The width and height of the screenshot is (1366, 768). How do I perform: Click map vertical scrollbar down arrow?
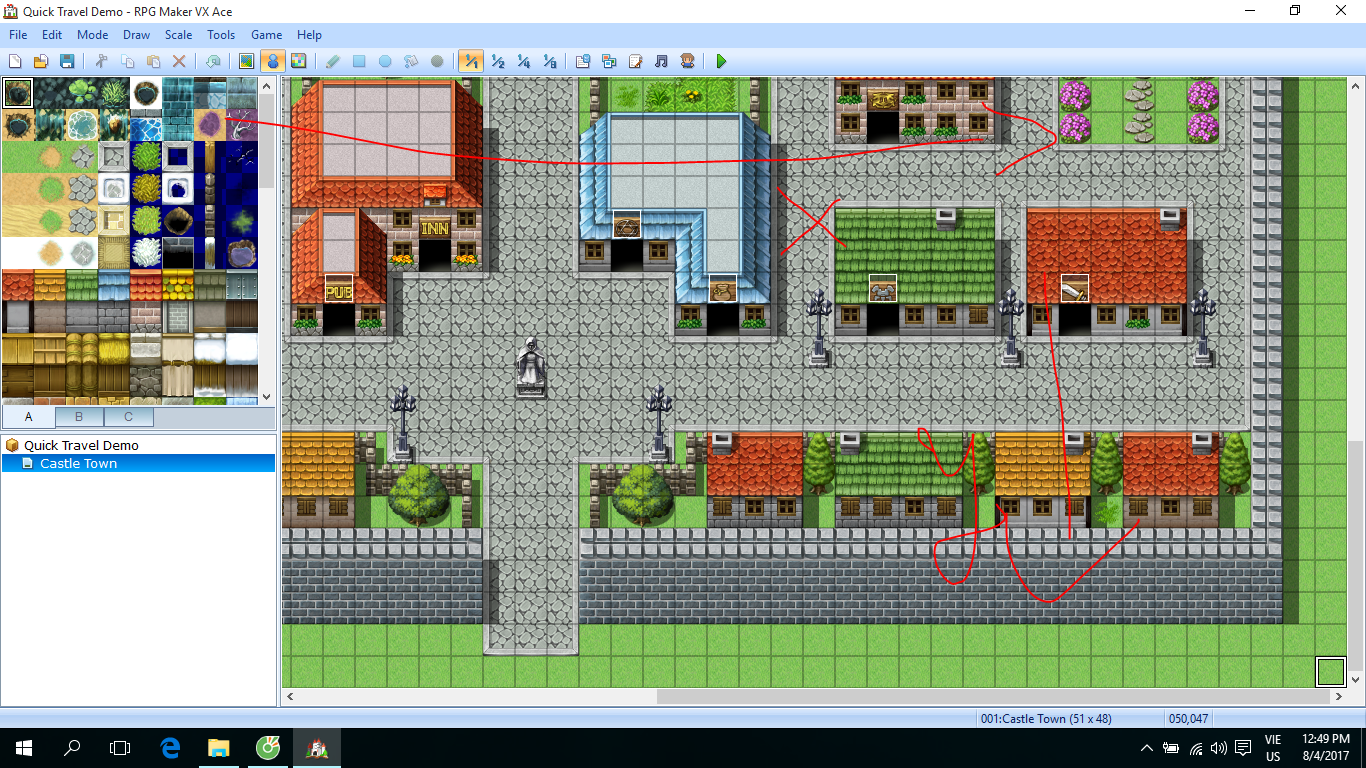pos(1357,679)
